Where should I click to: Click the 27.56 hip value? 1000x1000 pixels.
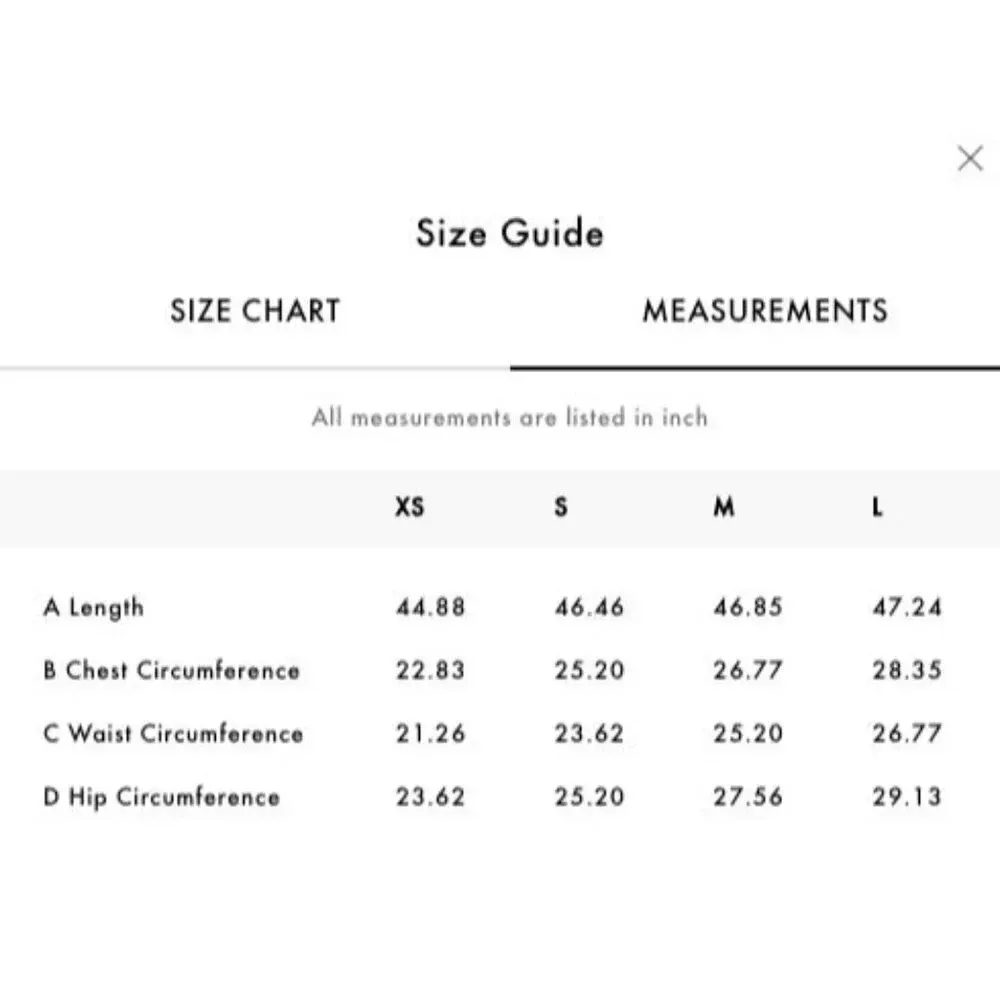(748, 797)
